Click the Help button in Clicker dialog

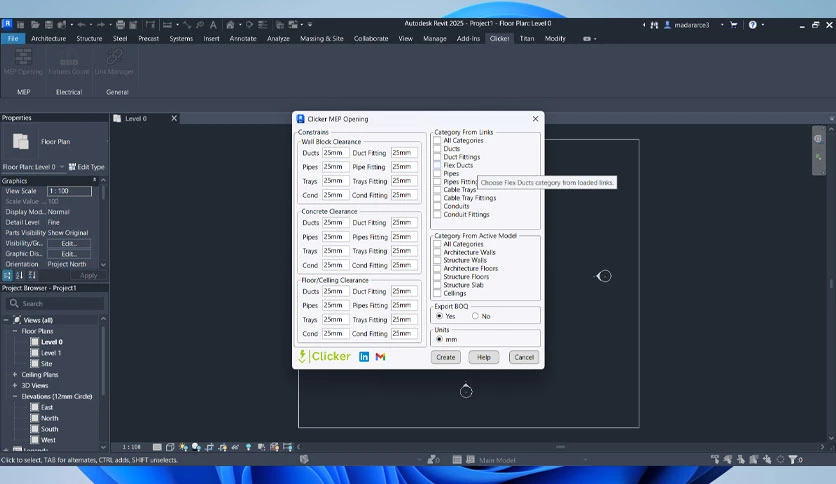click(x=484, y=357)
